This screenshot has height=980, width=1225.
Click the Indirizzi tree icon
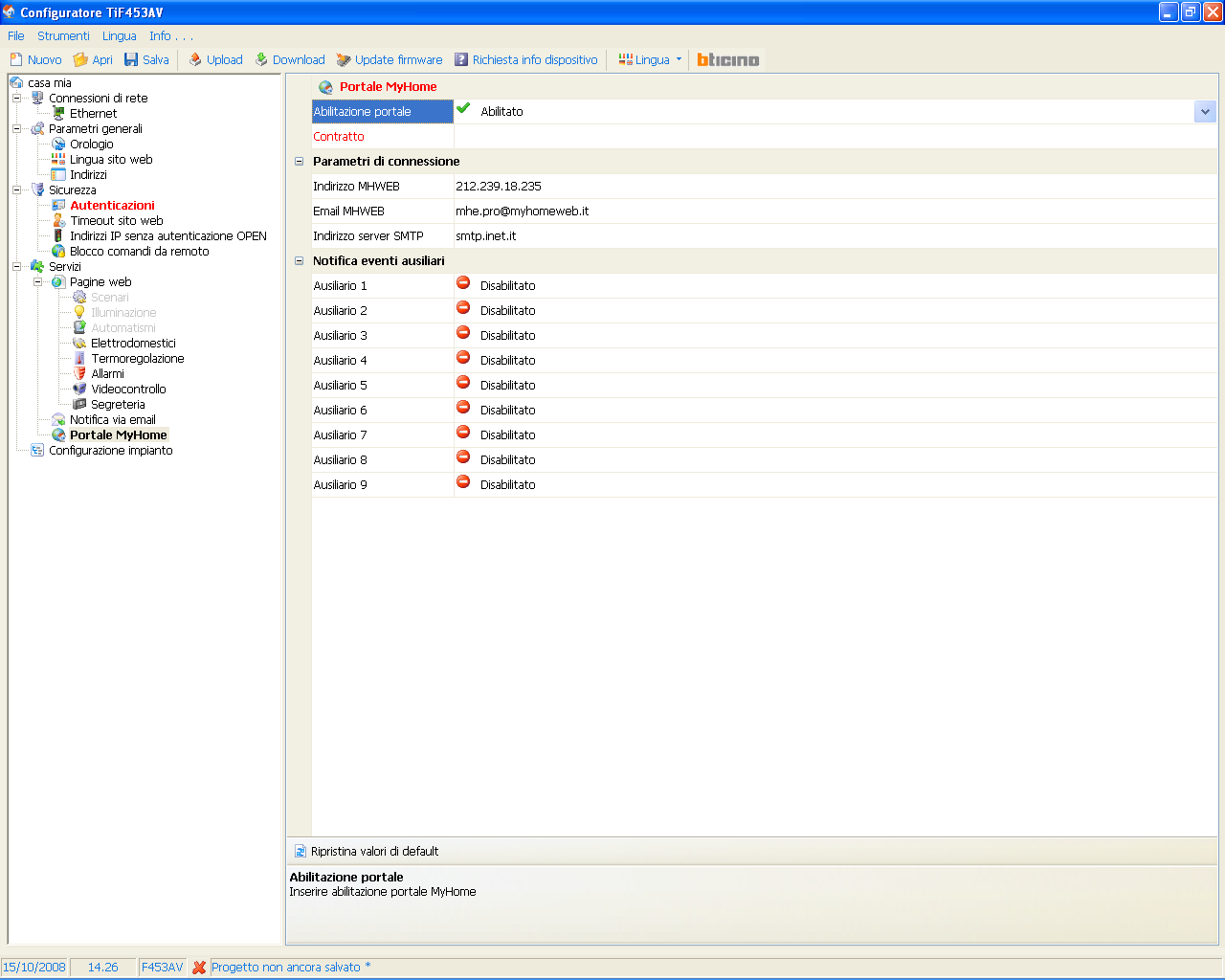pos(58,174)
